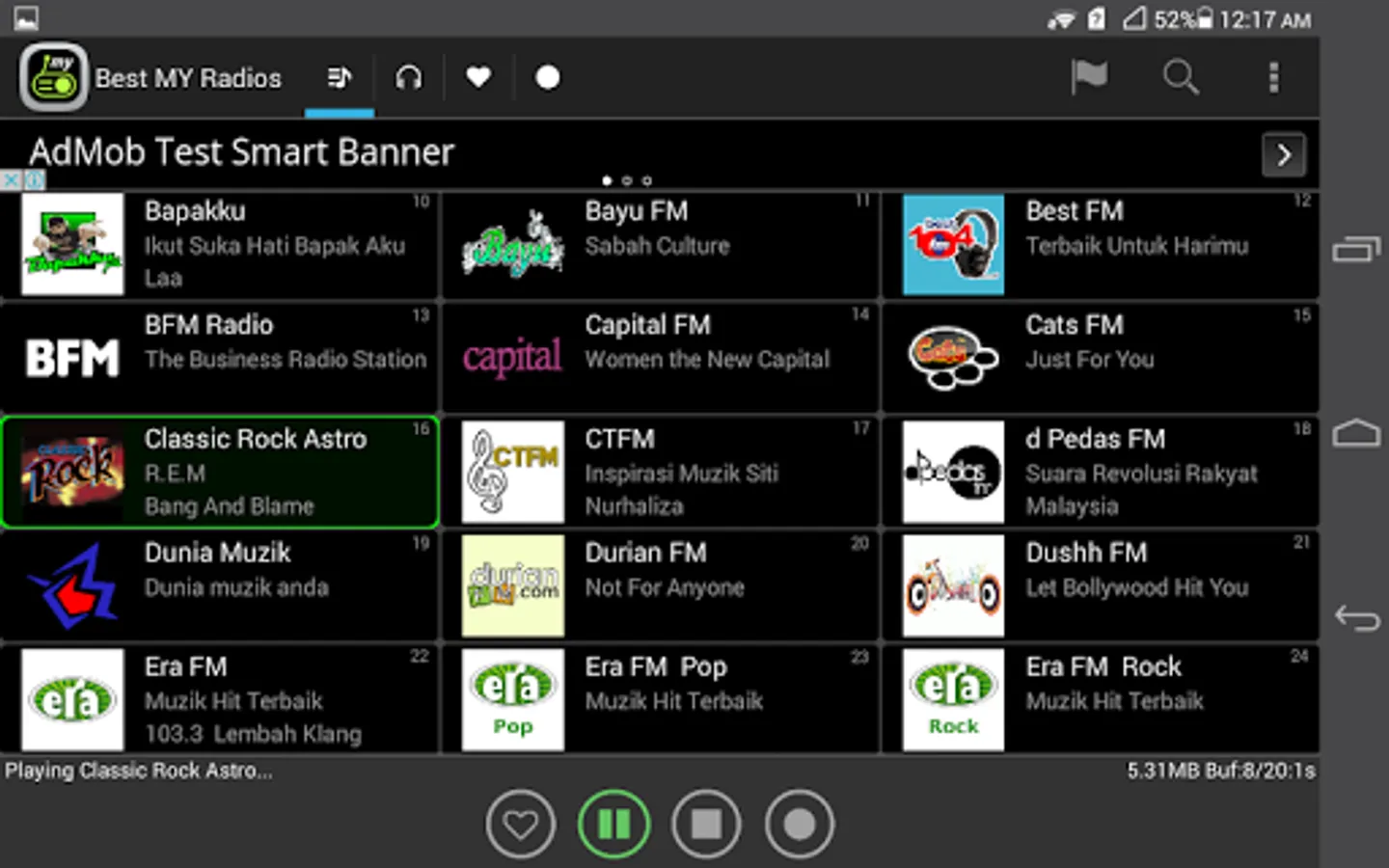The height and width of the screenshot is (868, 1389).
Task: Play d Pedas FM station
Action: coord(1101,472)
